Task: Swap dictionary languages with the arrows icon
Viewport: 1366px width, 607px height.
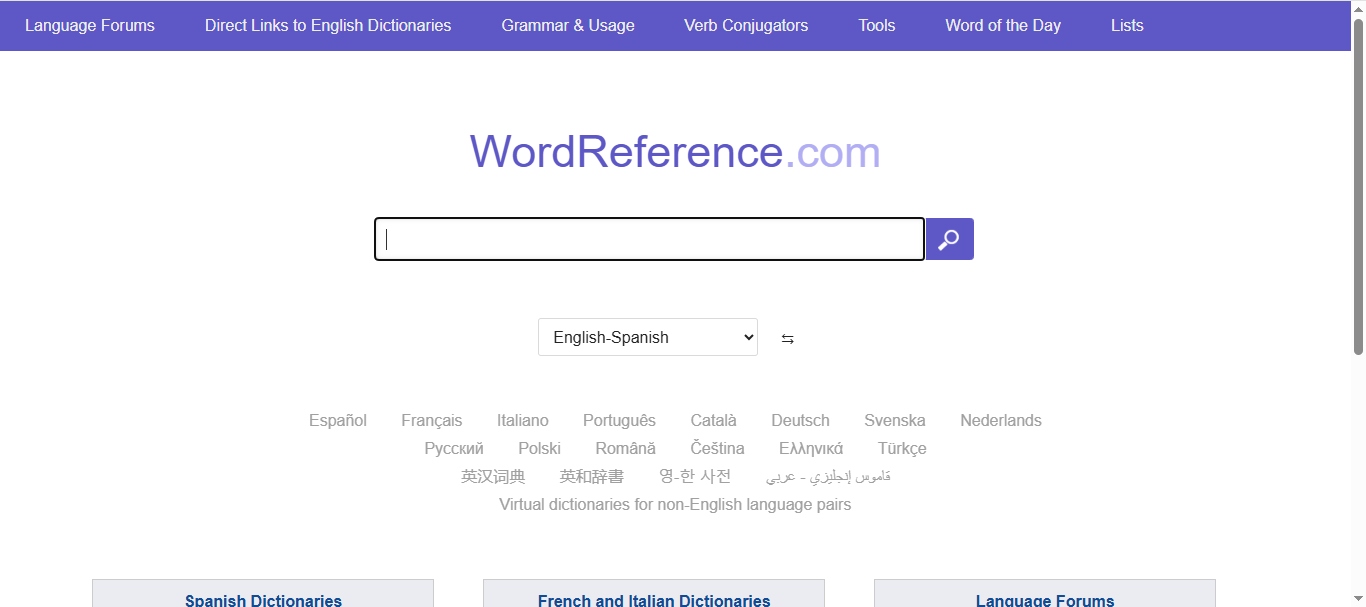Action: tap(788, 339)
